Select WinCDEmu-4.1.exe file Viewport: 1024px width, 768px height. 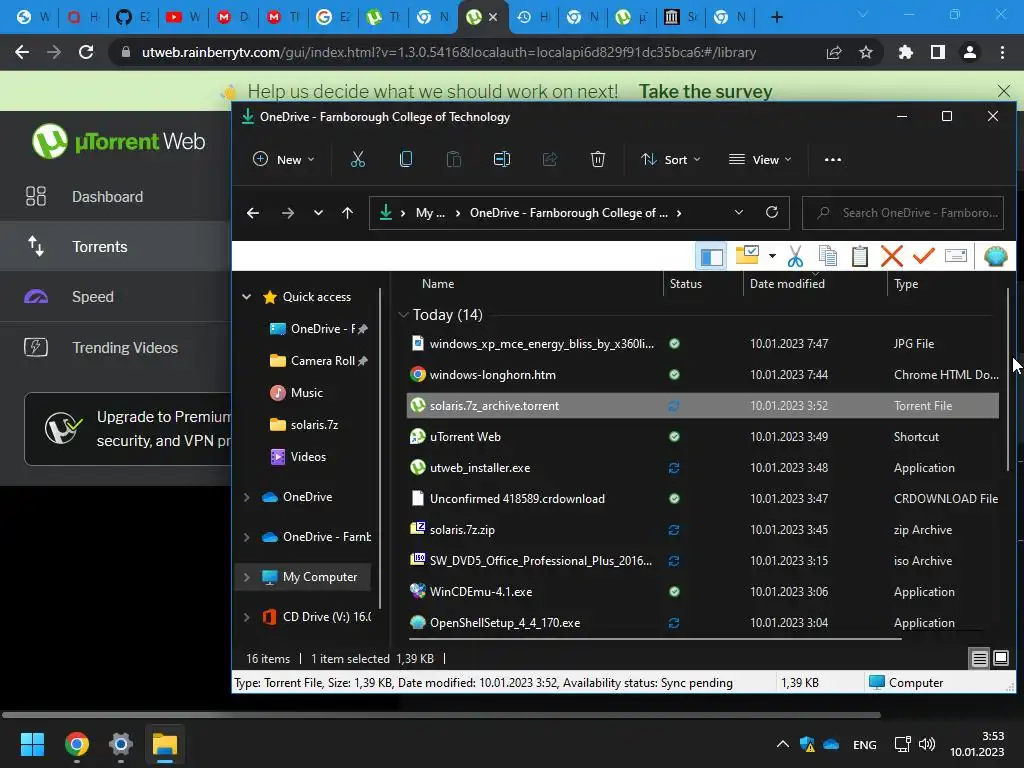703,592
